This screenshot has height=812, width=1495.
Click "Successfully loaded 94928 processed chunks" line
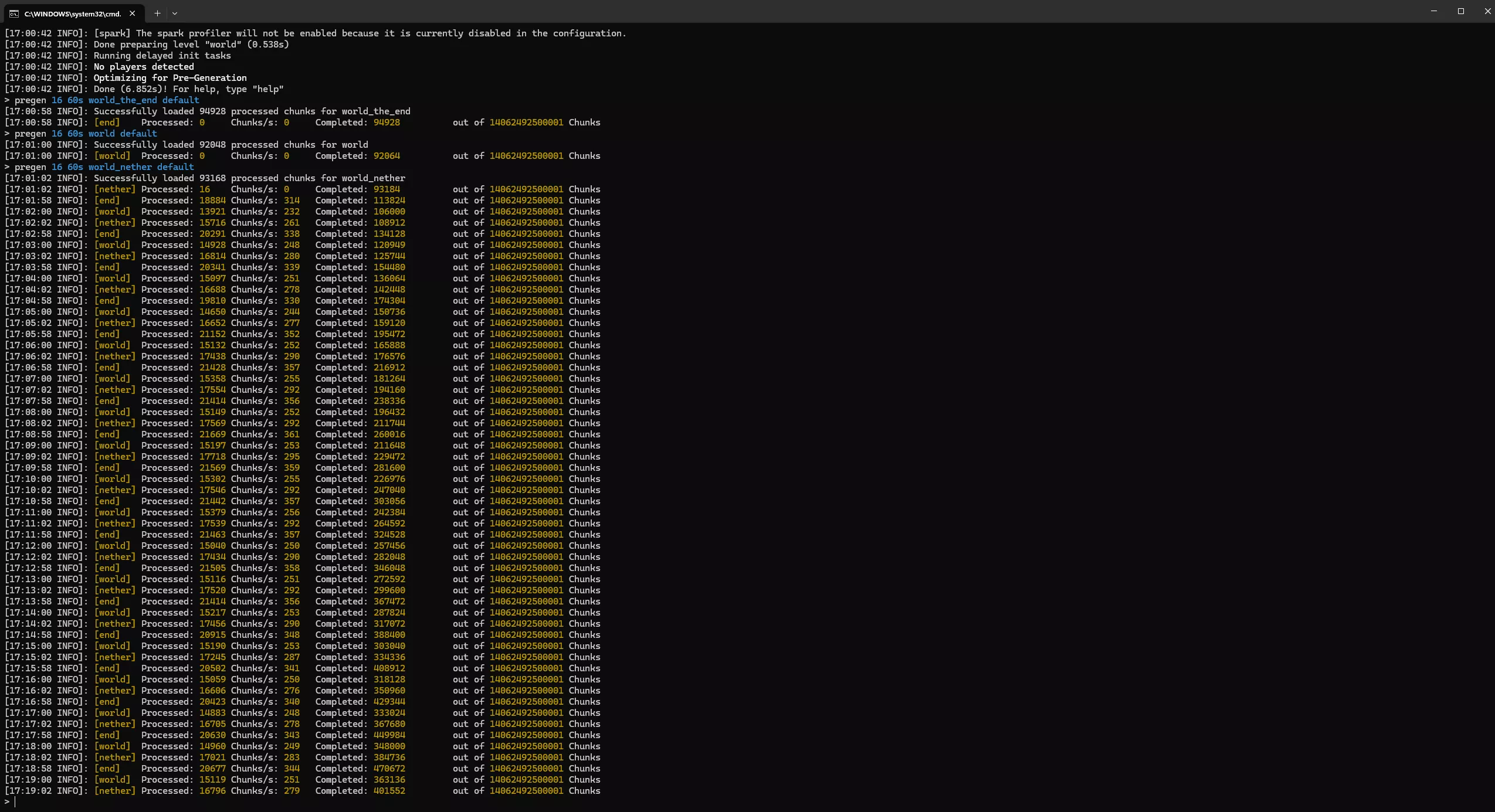(x=252, y=111)
